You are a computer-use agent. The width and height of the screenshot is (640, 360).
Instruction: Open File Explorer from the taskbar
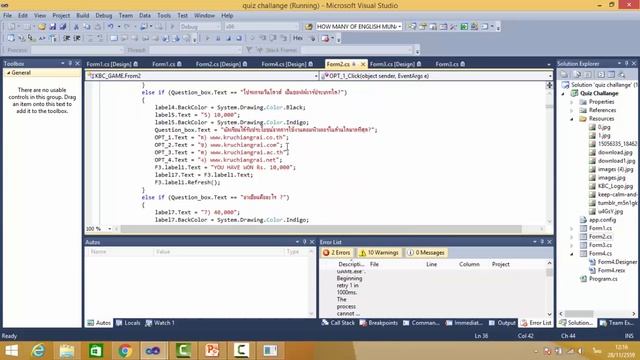(x=67, y=351)
